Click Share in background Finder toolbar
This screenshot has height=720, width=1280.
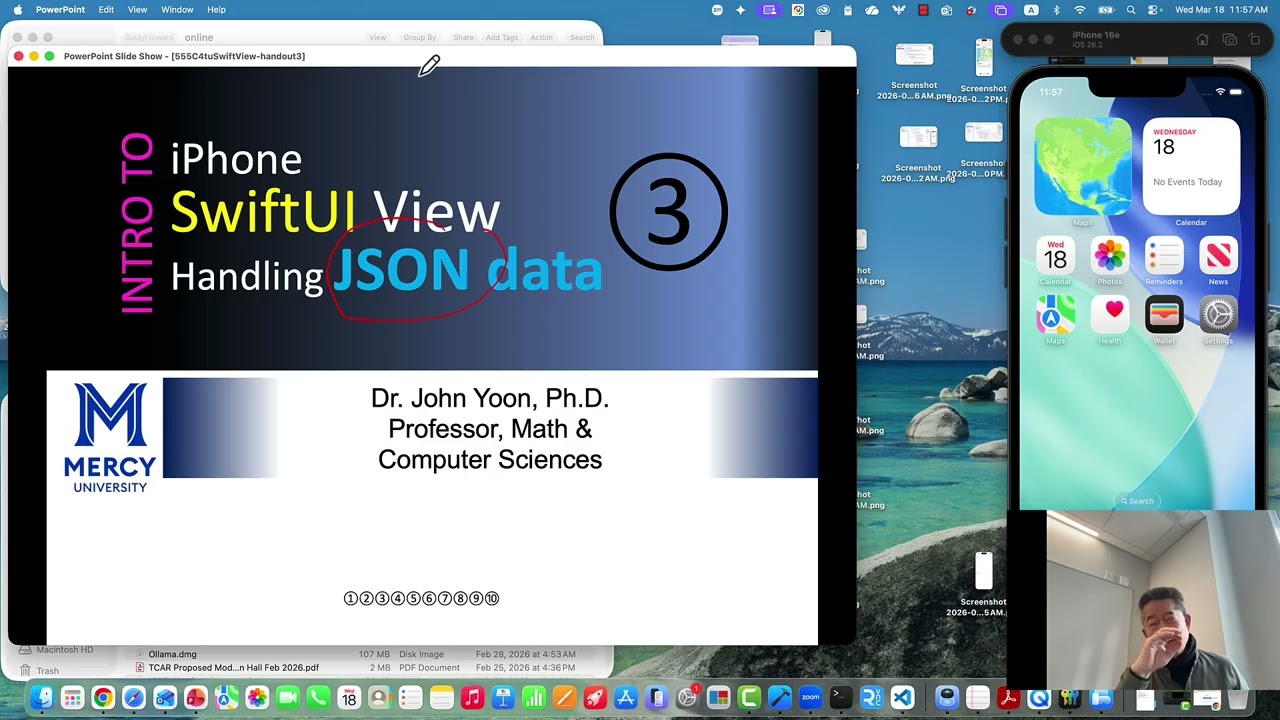[463, 38]
